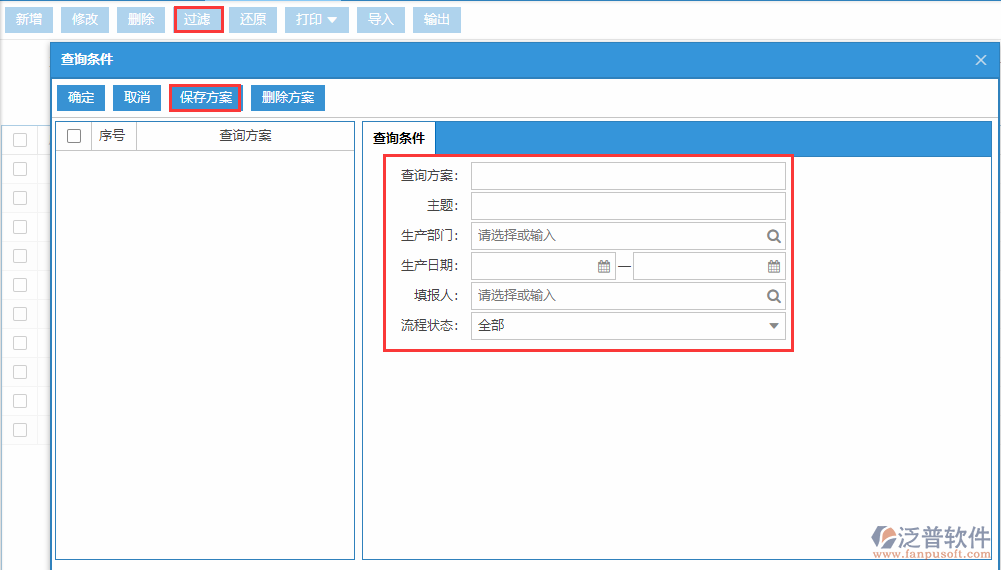The width and height of the screenshot is (1001, 570).
Task: Close the 查询条件 dialog
Action: (981, 60)
